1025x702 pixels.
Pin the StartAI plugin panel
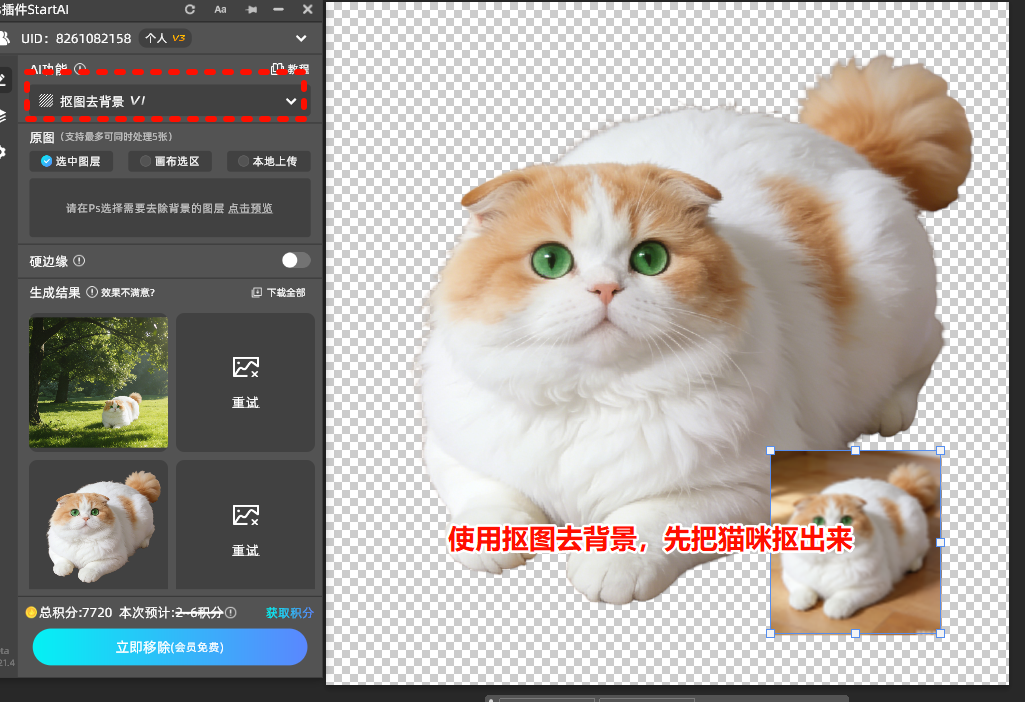pos(248,9)
